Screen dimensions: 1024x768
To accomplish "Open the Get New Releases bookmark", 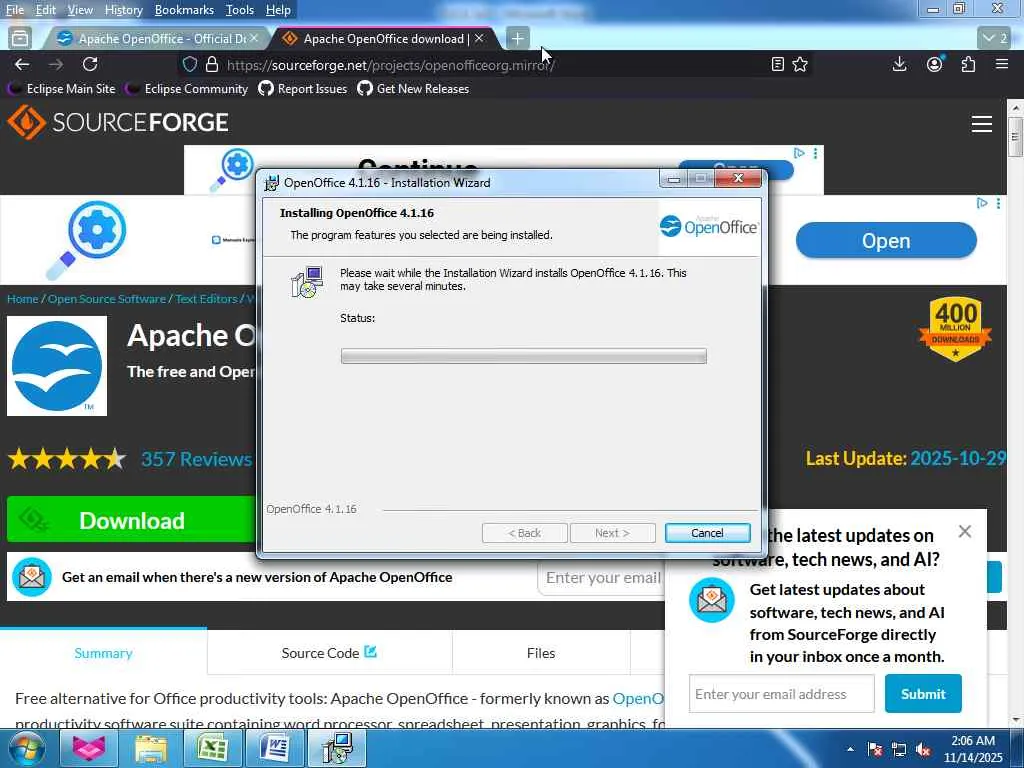I will 413,89.
